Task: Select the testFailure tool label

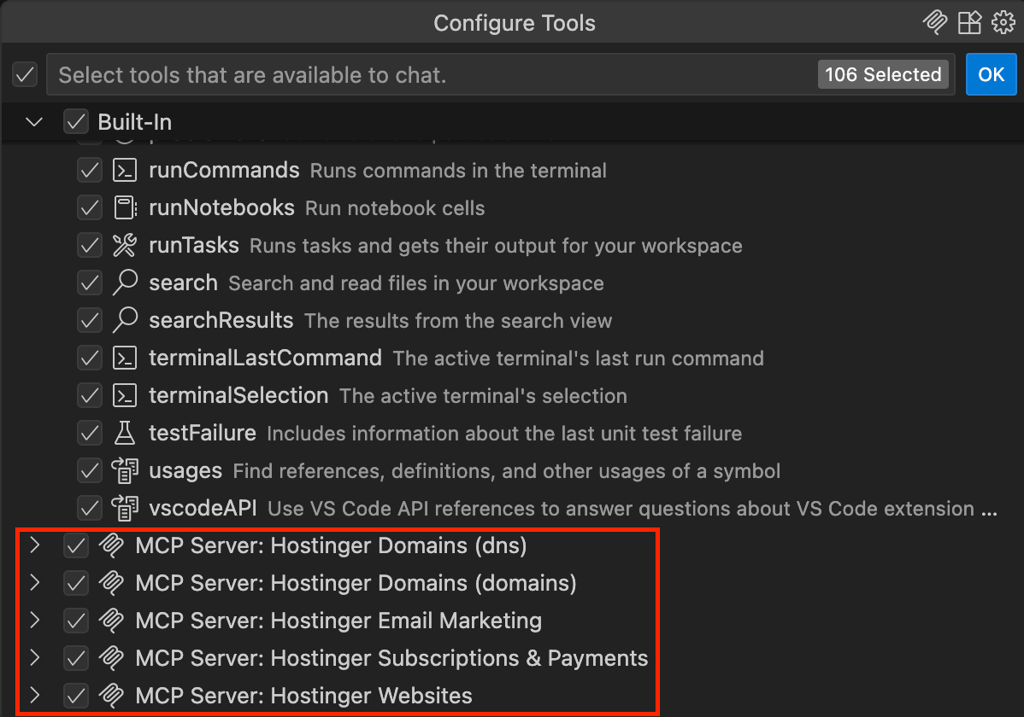Action: (x=202, y=433)
